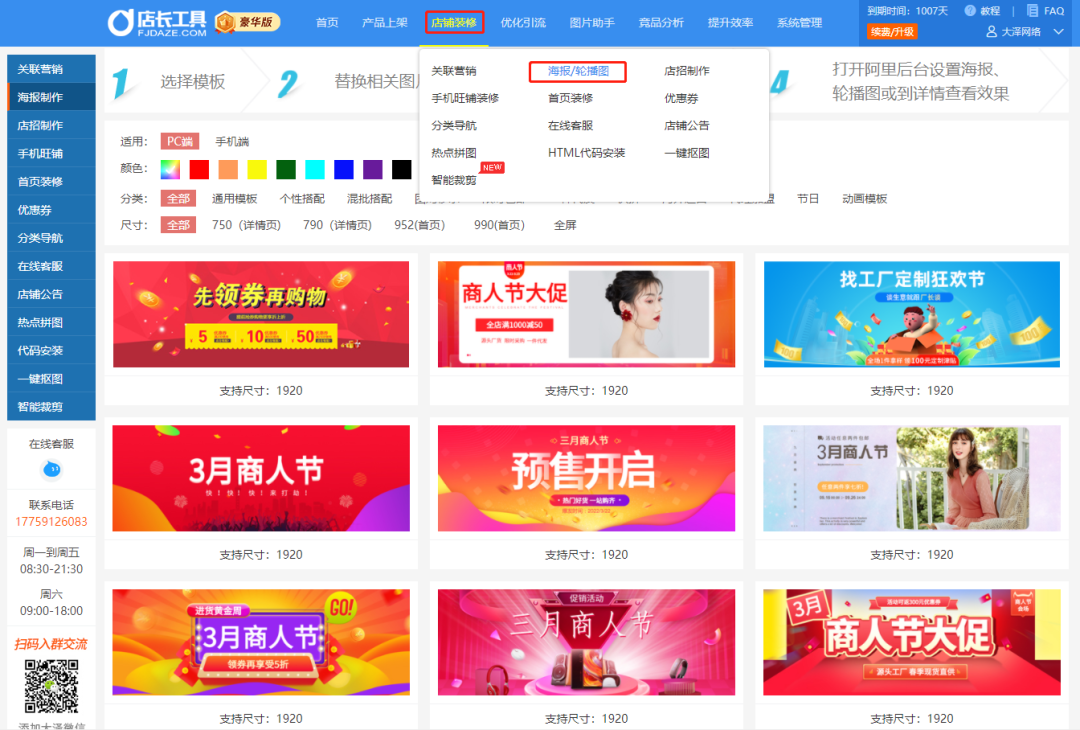Screen dimensions: 1080x730
Task: Click the online customer service chat icon
Action: [52, 470]
